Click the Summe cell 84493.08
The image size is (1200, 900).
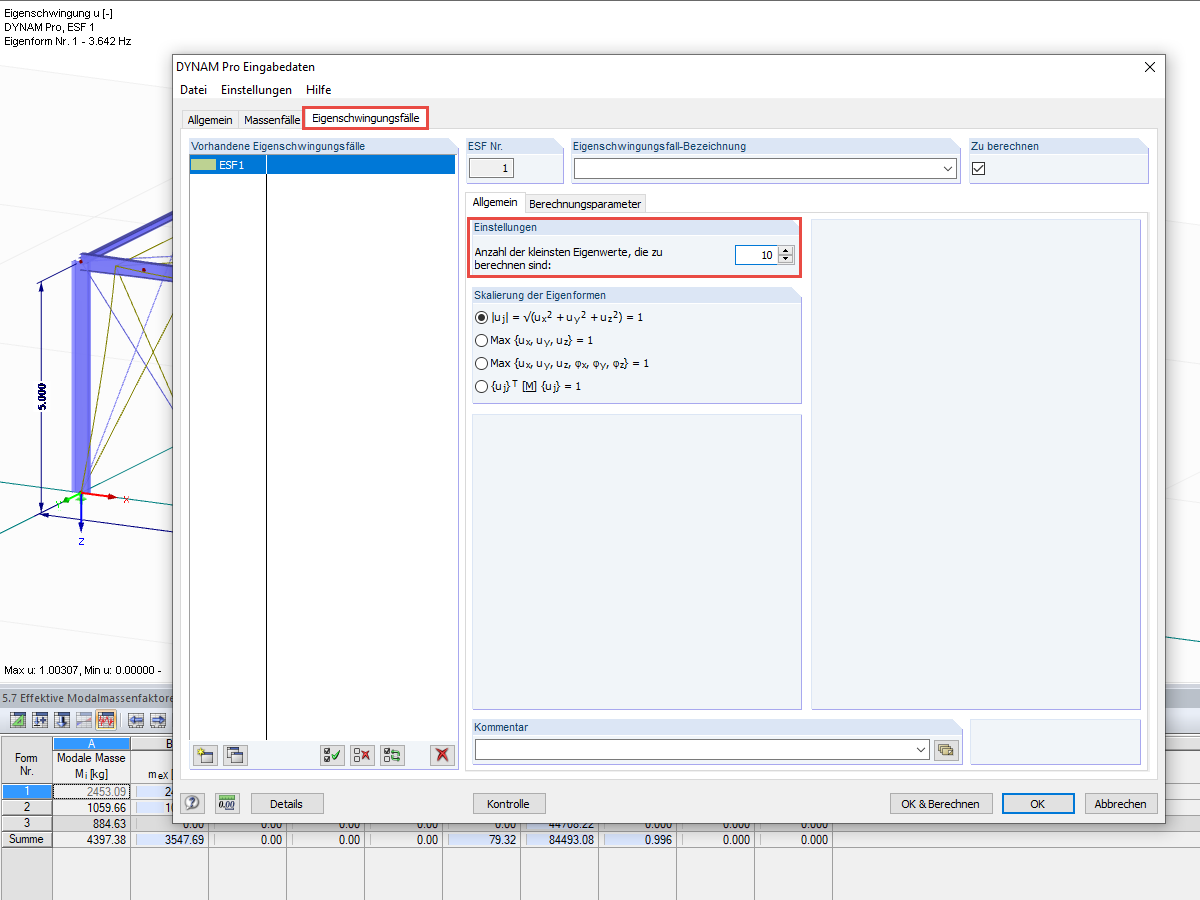pos(559,840)
